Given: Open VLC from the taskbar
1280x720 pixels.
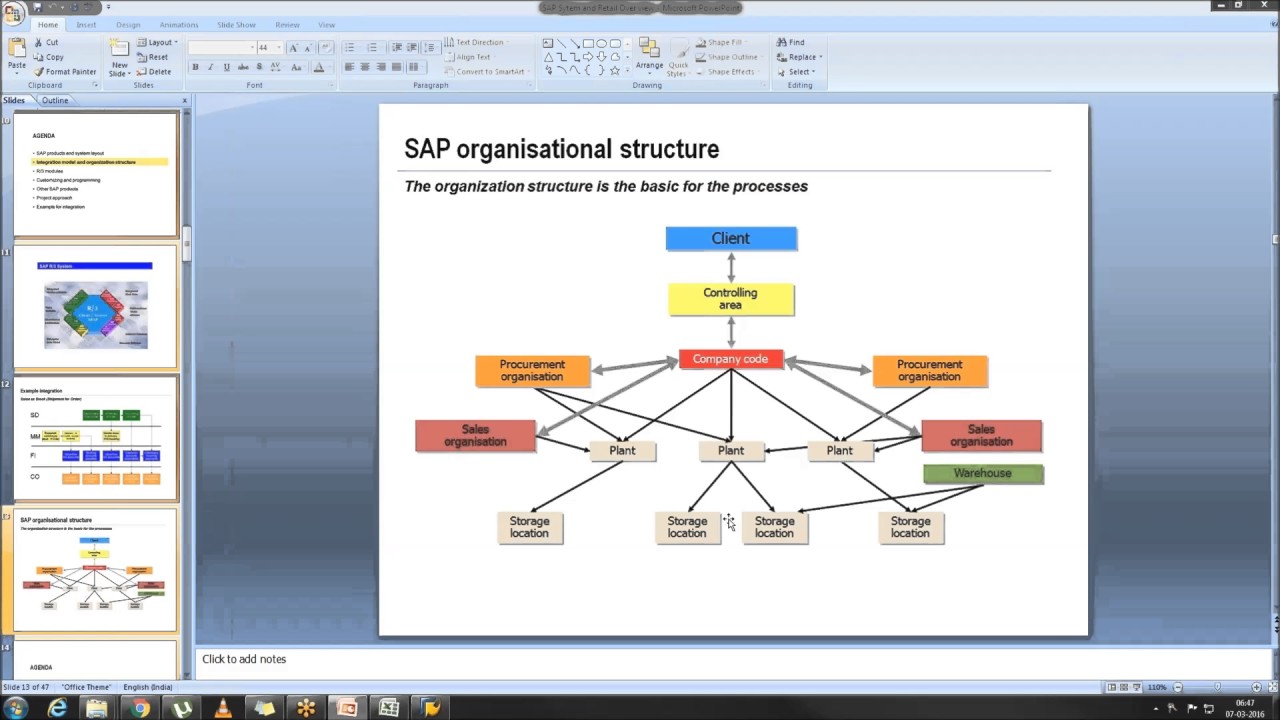Looking at the screenshot, I should click(223, 708).
